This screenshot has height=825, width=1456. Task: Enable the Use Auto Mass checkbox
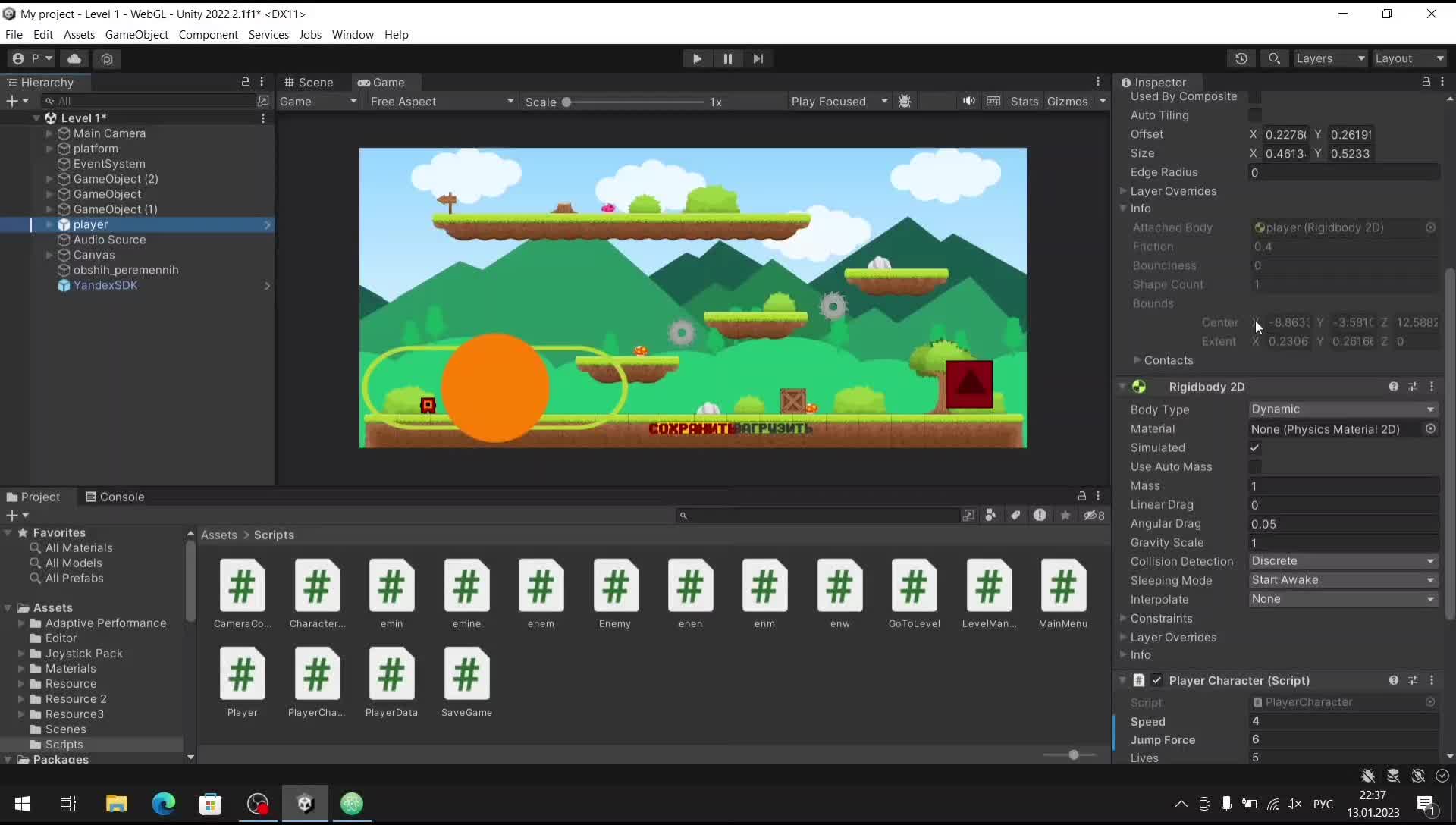point(1255,466)
